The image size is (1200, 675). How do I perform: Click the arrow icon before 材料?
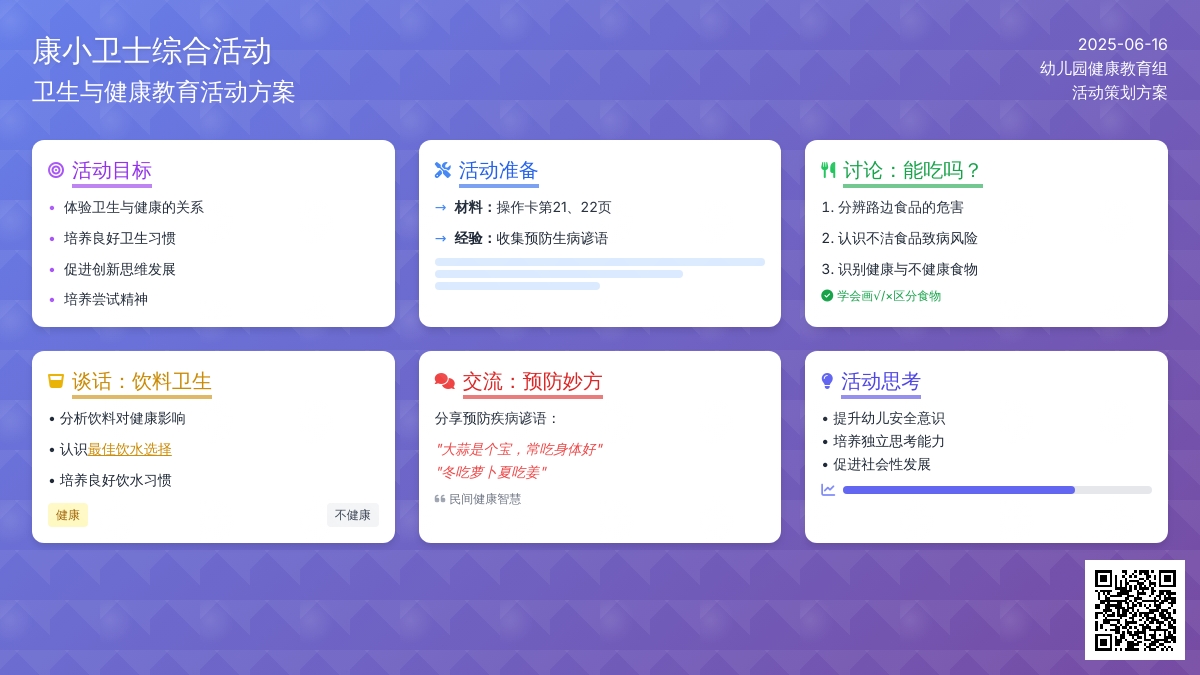[441, 207]
